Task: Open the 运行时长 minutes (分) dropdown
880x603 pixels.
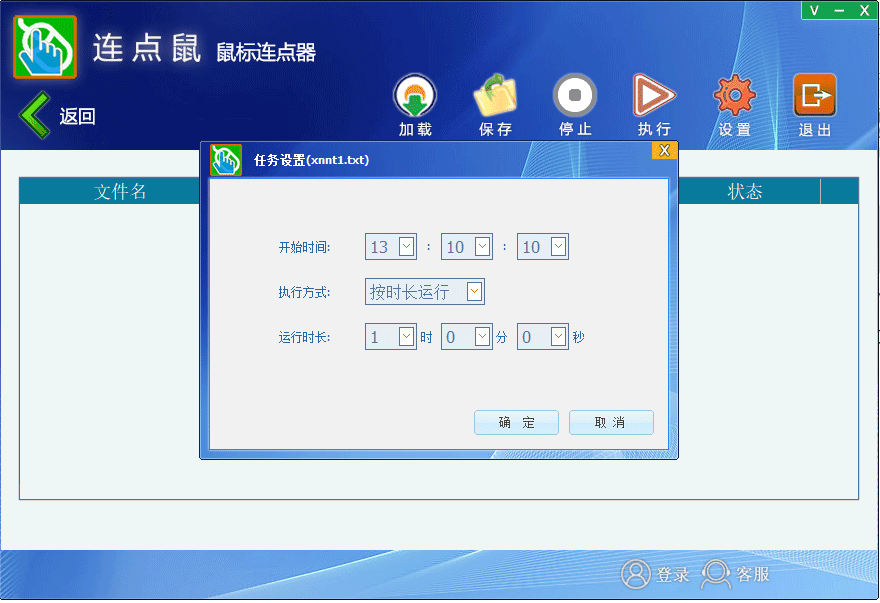Action: click(483, 337)
